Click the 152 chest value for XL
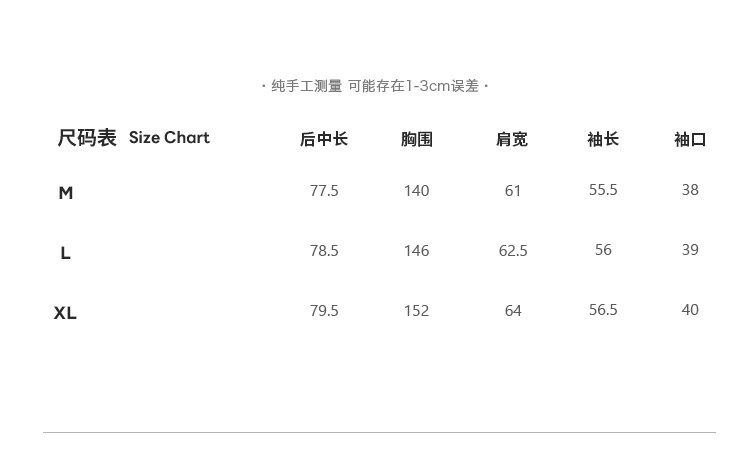Screen dimensions: 750x452 (x=416, y=311)
